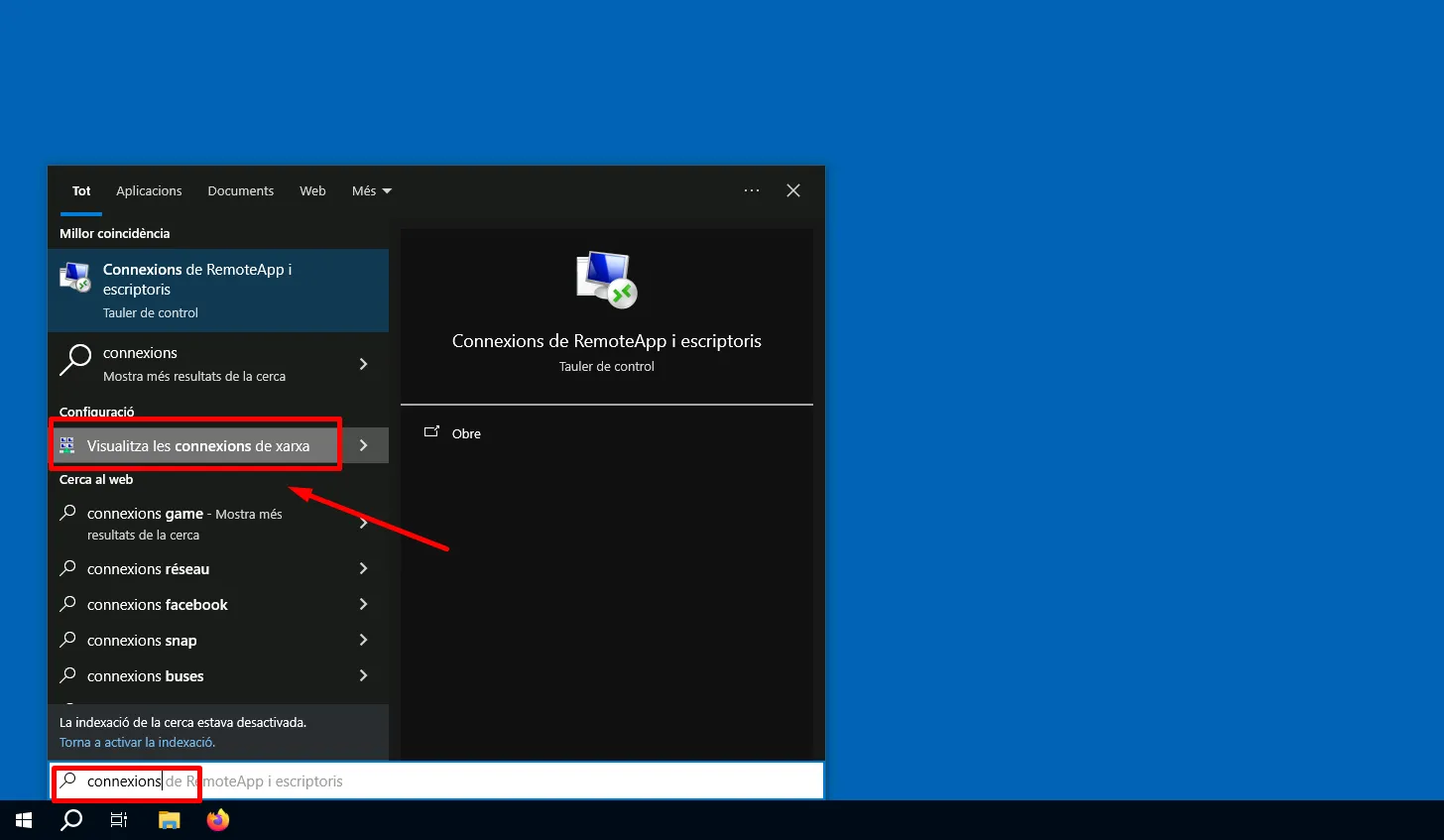The width and height of the screenshot is (1444, 840).
Task: Click the large RemoteApp icon in preview pane
Action: point(606,280)
